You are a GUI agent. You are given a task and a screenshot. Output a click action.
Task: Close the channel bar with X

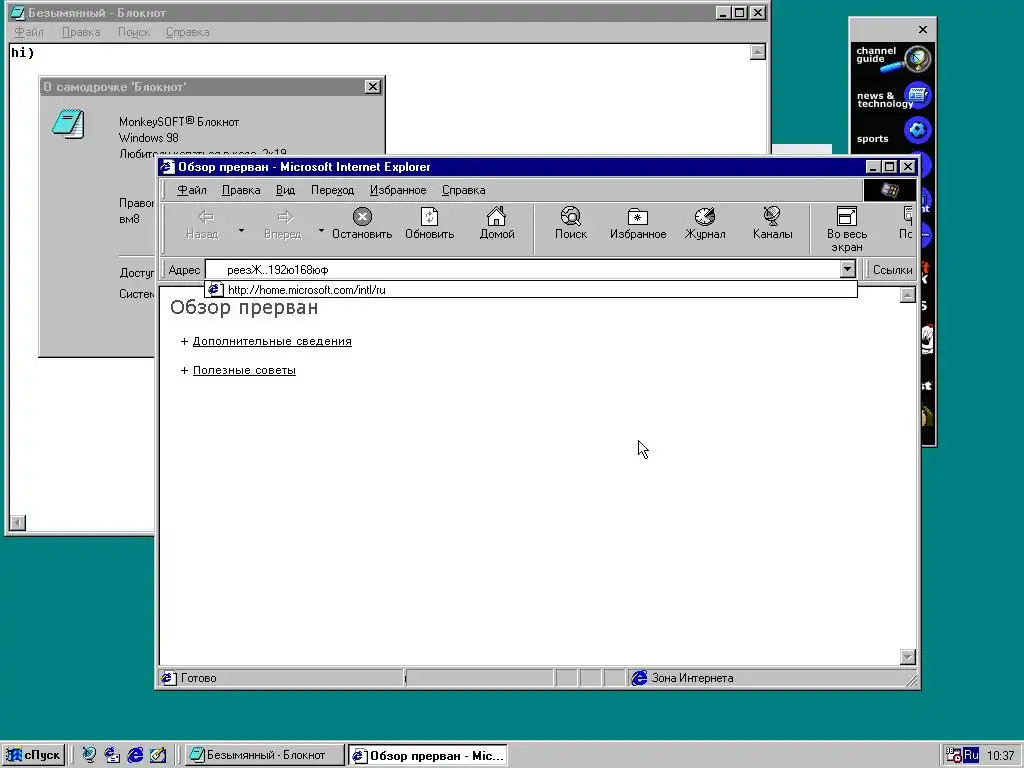(x=923, y=29)
